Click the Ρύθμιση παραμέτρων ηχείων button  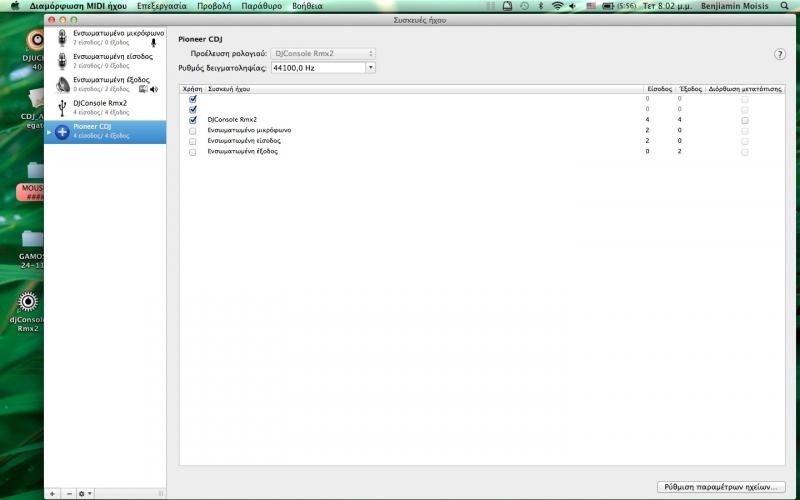click(717, 487)
